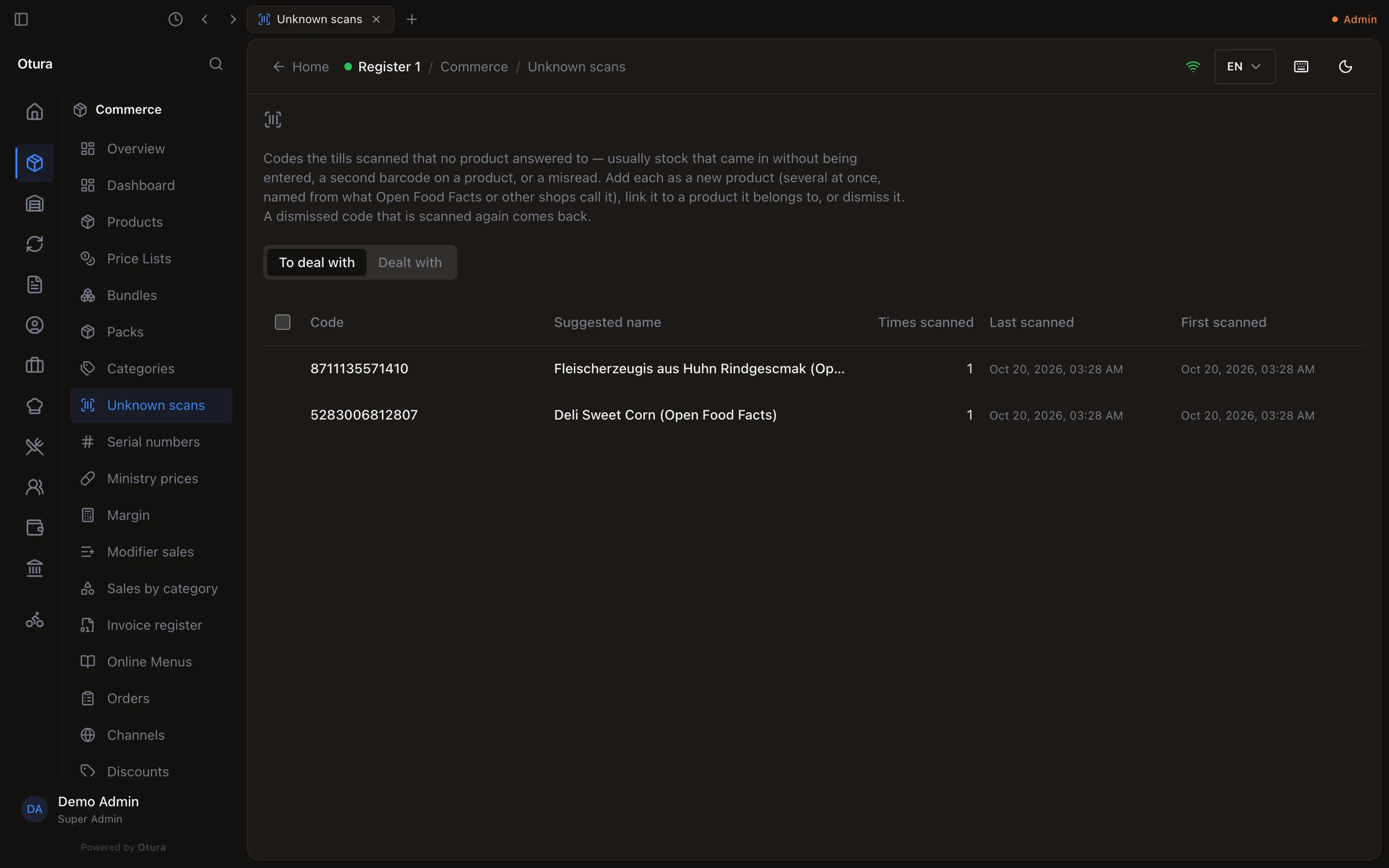Select code 5283006812807
This screenshot has width=1389, height=868.
click(364, 415)
